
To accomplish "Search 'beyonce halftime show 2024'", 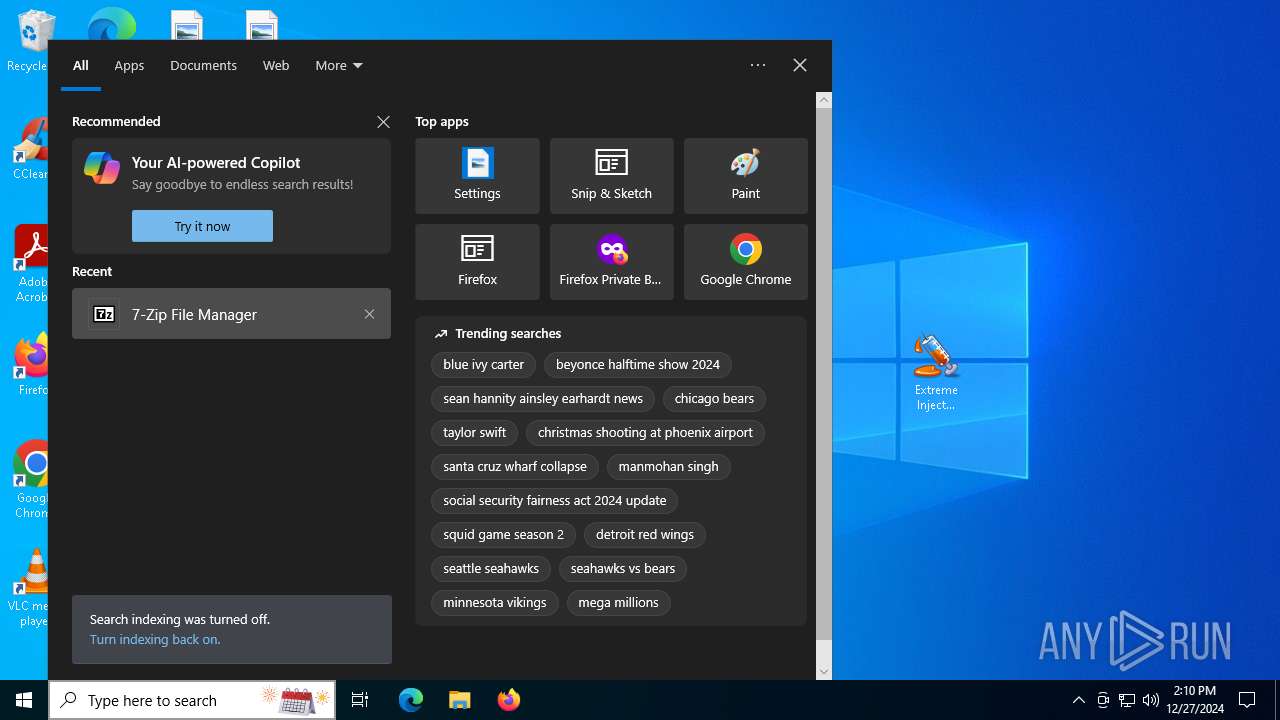I will click(x=638, y=365).
